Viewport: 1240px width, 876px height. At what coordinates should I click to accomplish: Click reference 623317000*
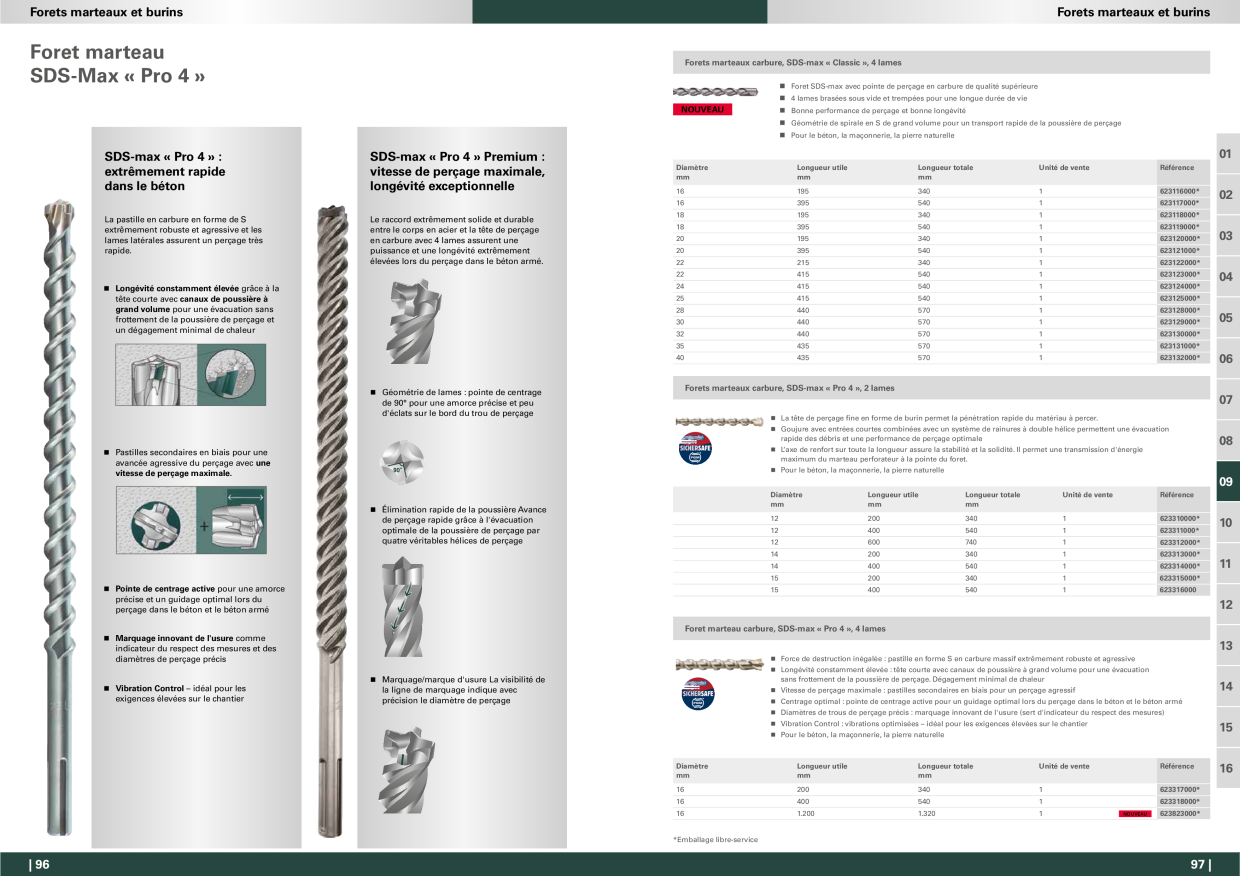(x=1179, y=790)
